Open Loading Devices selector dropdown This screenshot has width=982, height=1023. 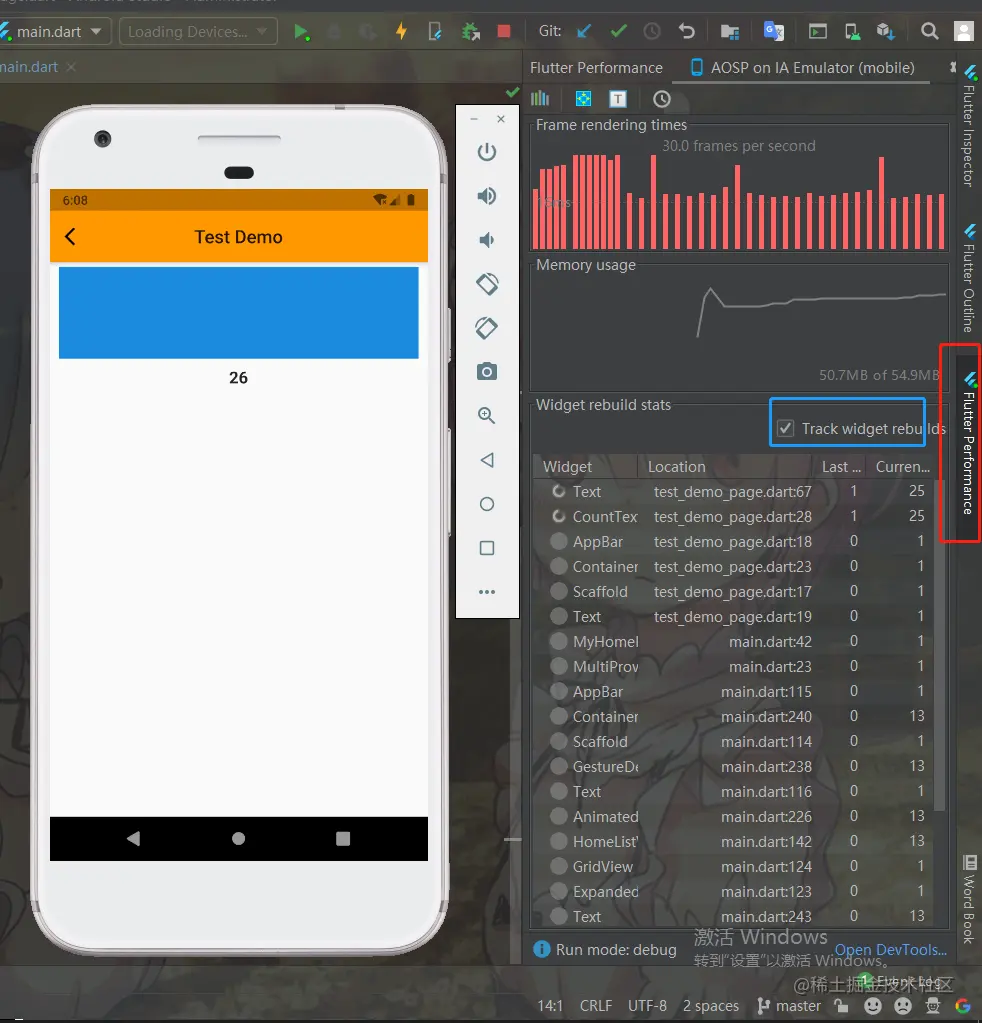[x=198, y=31]
